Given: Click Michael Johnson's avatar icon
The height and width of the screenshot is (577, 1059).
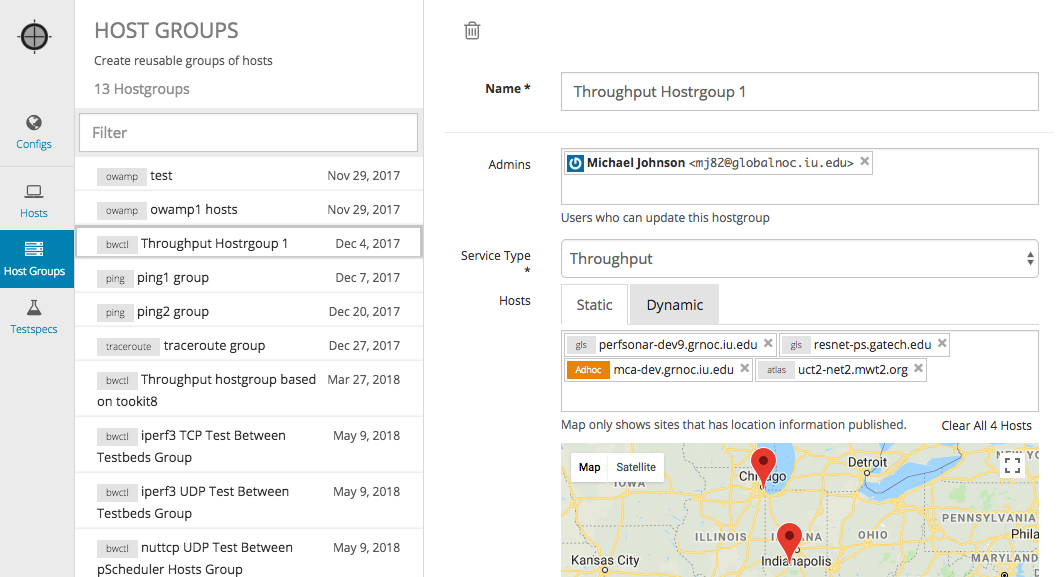Looking at the screenshot, I should click(x=575, y=163).
